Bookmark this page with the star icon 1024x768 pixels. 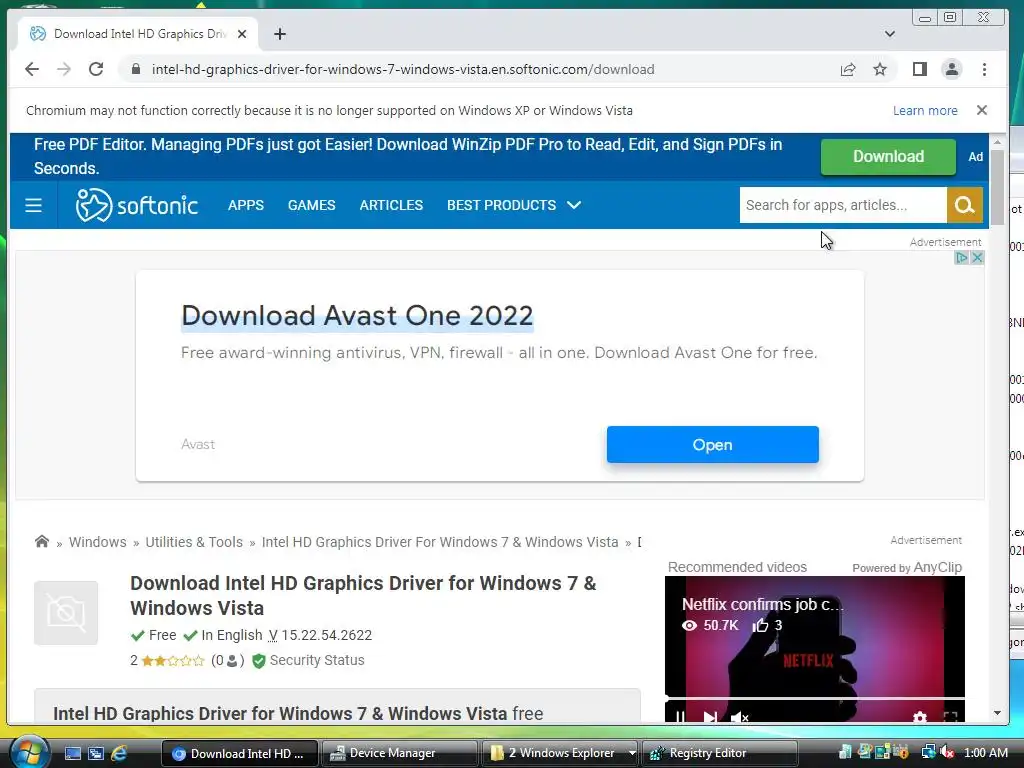click(x=880, y=69)
